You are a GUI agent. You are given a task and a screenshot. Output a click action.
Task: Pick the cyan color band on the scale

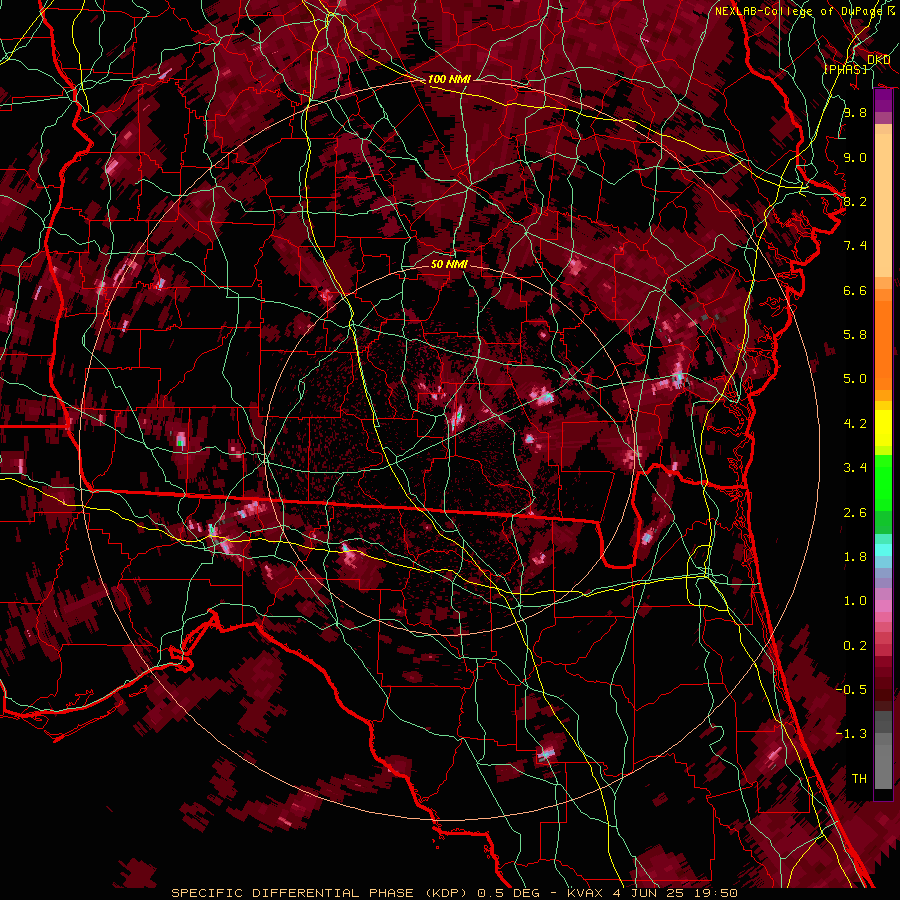click(x=883, y=549)
